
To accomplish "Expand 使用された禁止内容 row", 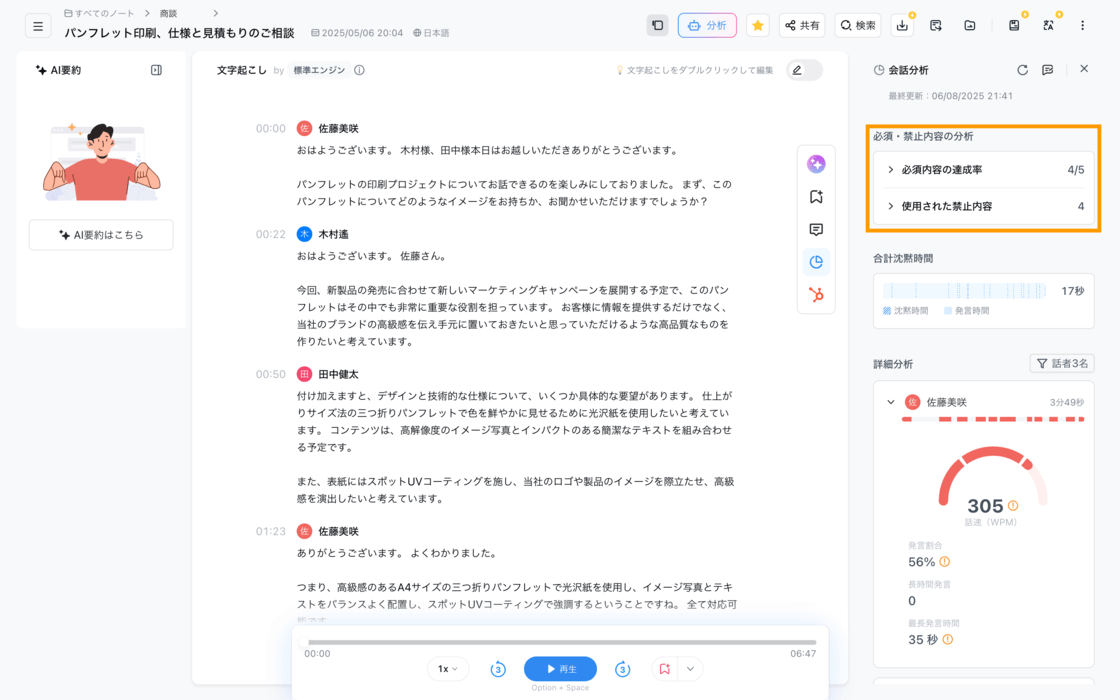I will coord(984,206).
